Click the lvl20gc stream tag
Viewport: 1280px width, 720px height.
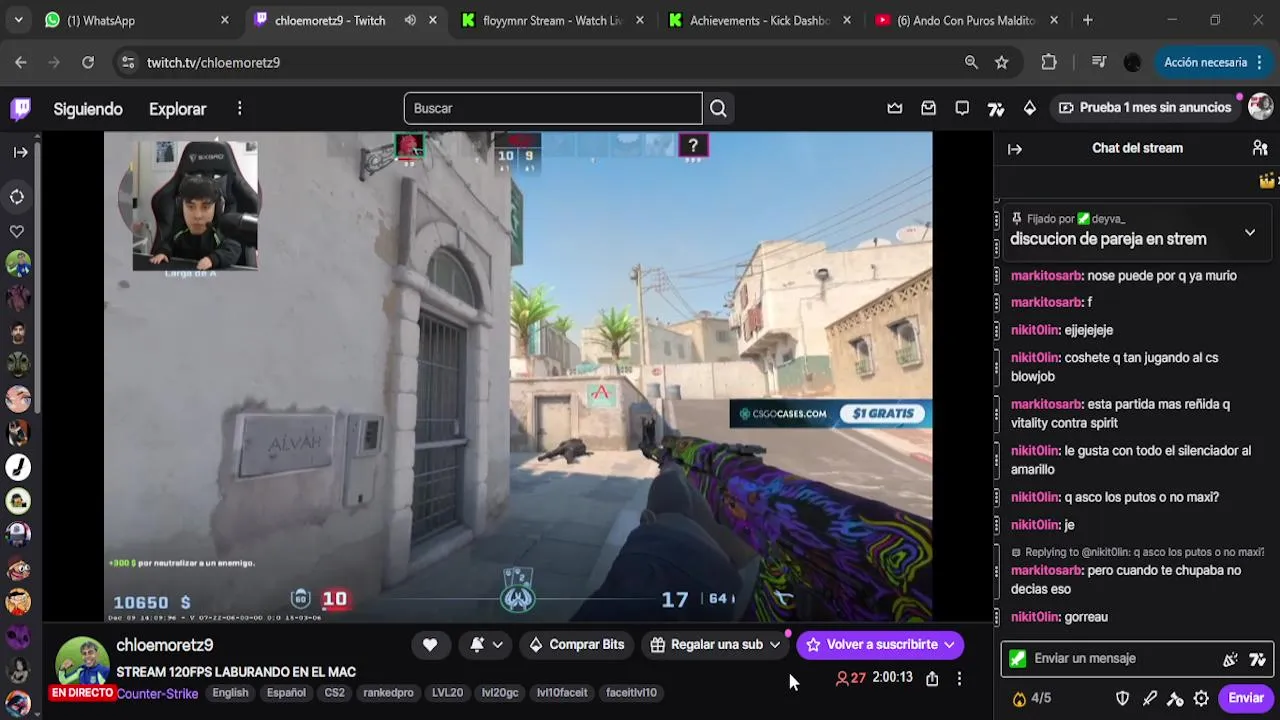click(500, 693)
